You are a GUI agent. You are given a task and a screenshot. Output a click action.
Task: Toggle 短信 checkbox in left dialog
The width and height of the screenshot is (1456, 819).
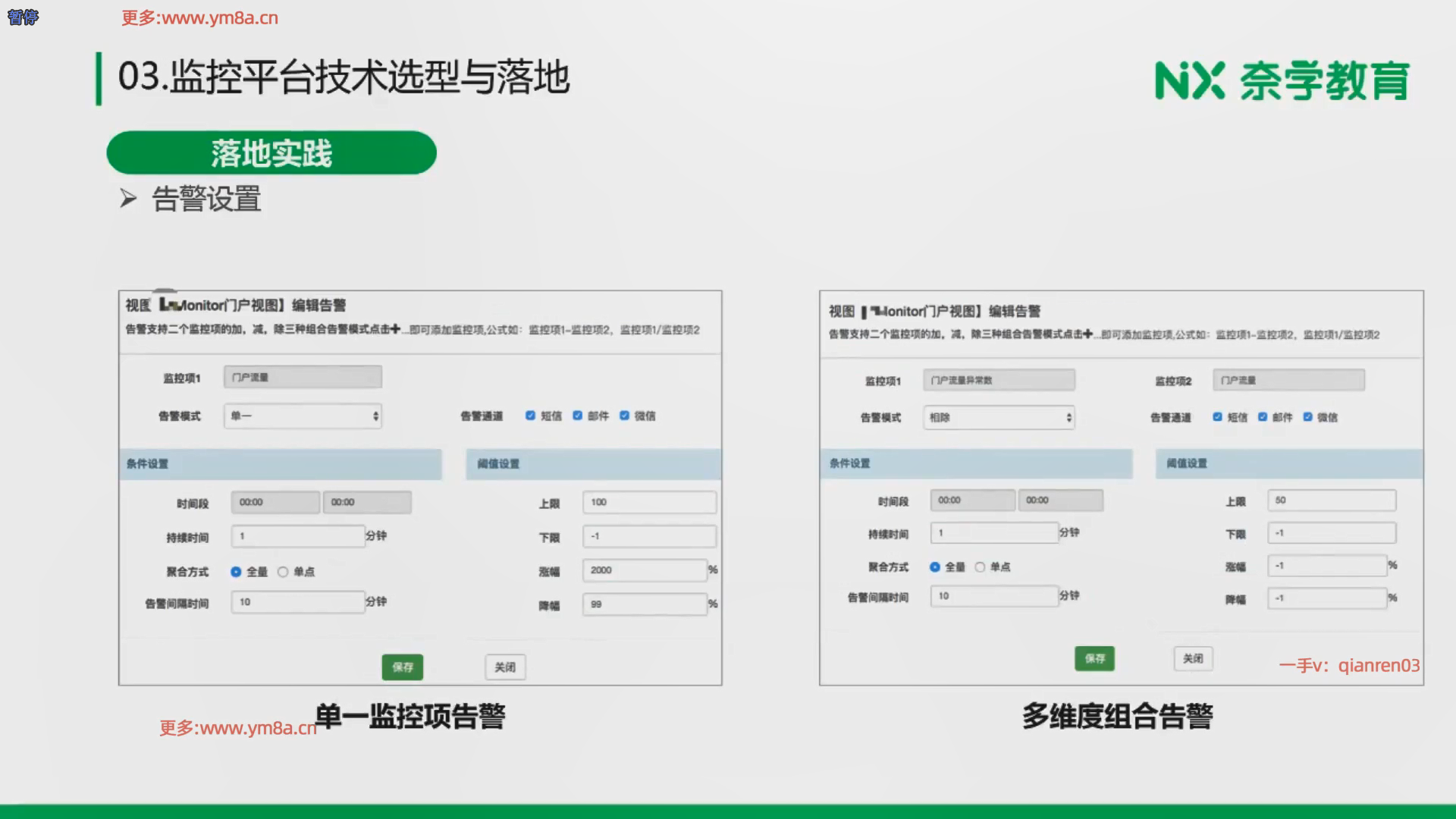530,416
